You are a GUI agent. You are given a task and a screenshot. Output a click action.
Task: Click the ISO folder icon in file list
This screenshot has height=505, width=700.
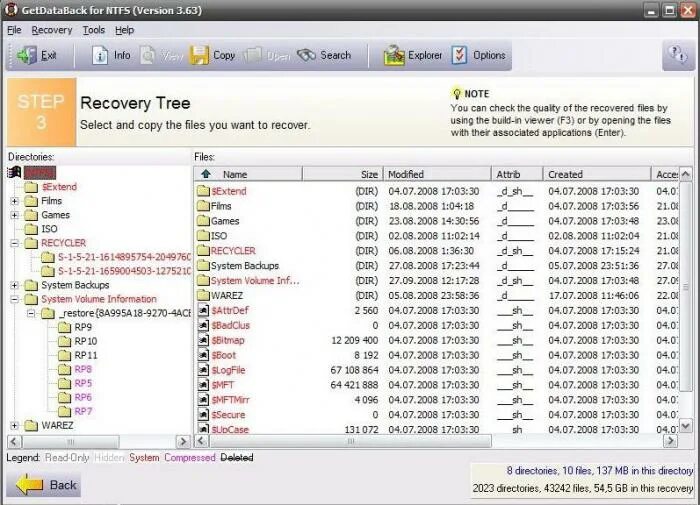click(x=203, y=235)
